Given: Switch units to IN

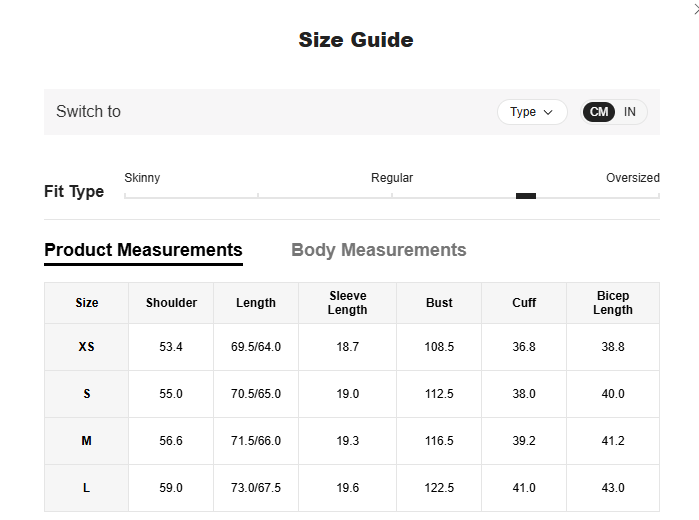Looking at the screenshot, I should (630, 112).
